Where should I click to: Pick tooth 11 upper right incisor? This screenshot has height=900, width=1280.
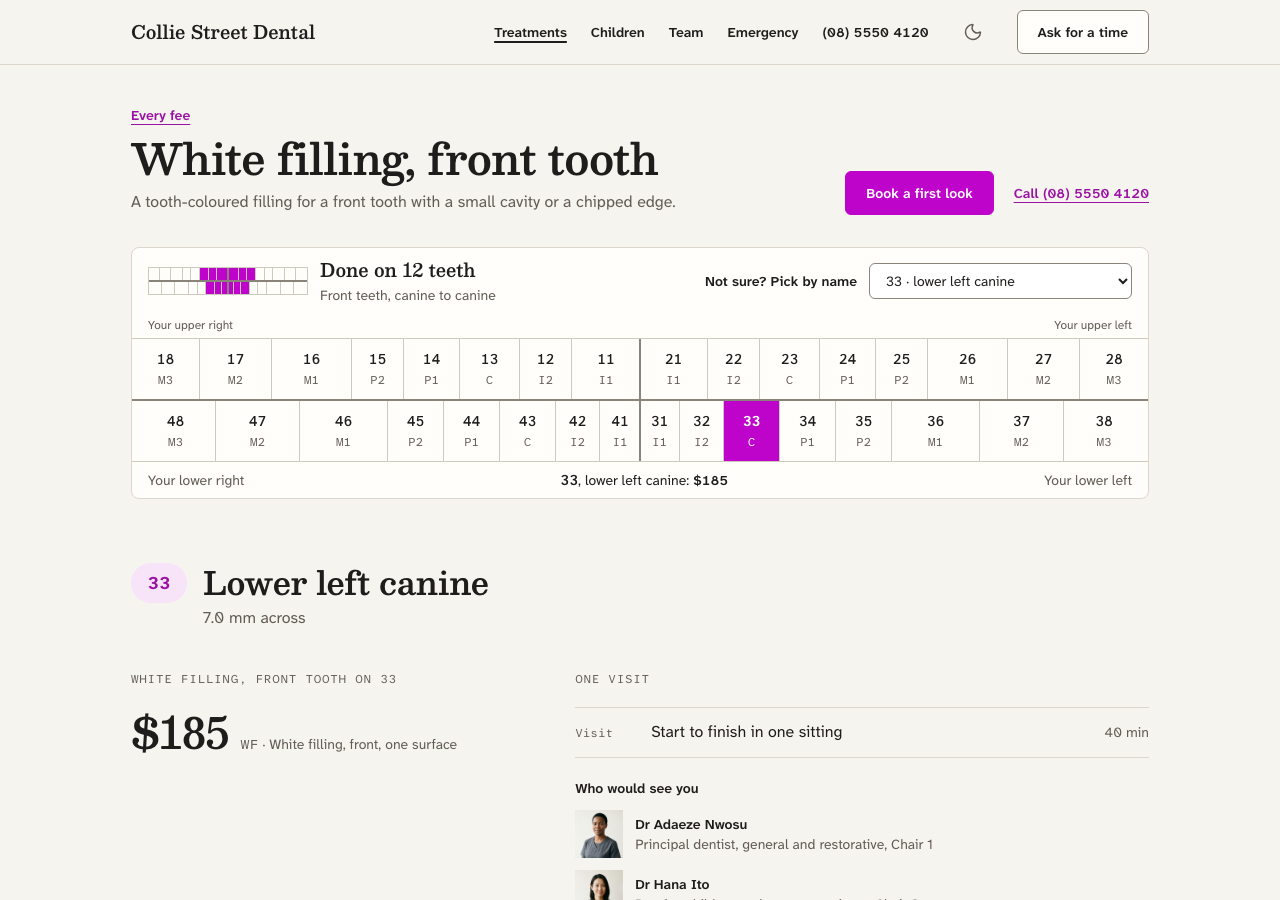pyautogui.click(x=606, y=369)
